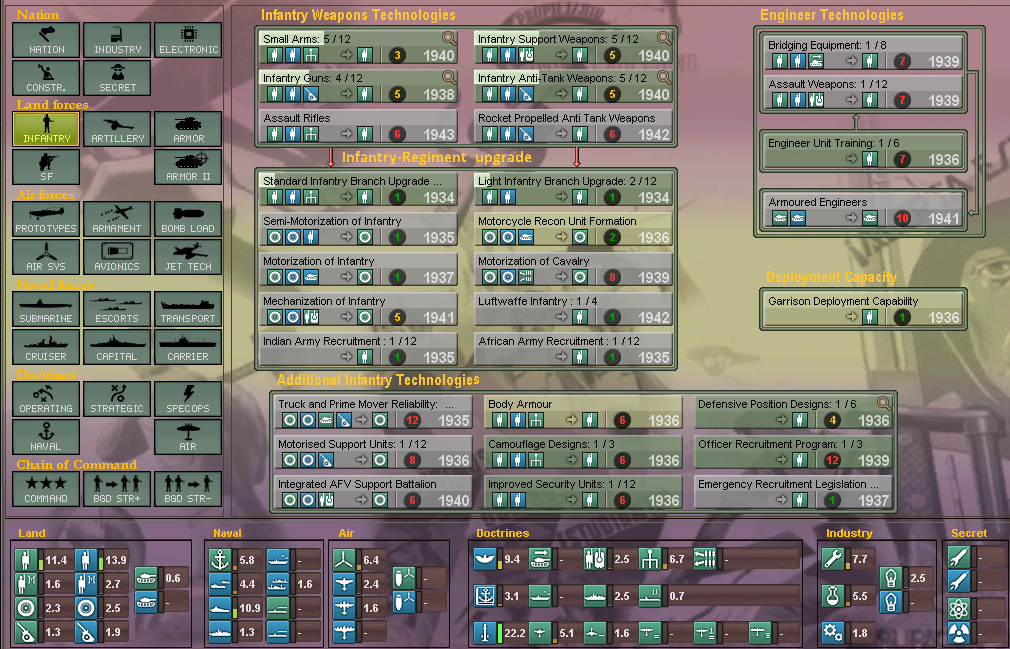The height and width of the screenshot is (649, 1010).
Task: Select Bridging Equipment technology
Action: pyautogui.click(x=863, y=53)
